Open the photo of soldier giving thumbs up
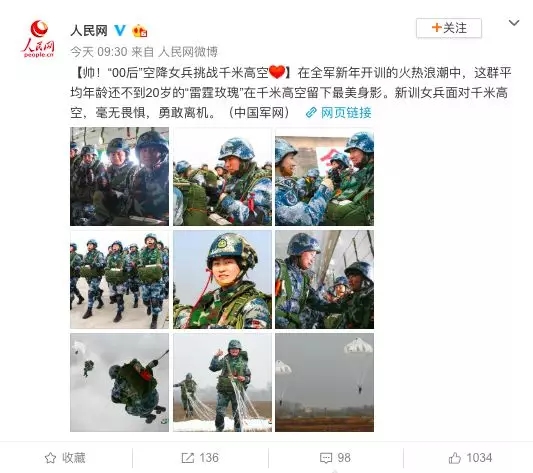 pyautogui.click(x=222, y=383)
